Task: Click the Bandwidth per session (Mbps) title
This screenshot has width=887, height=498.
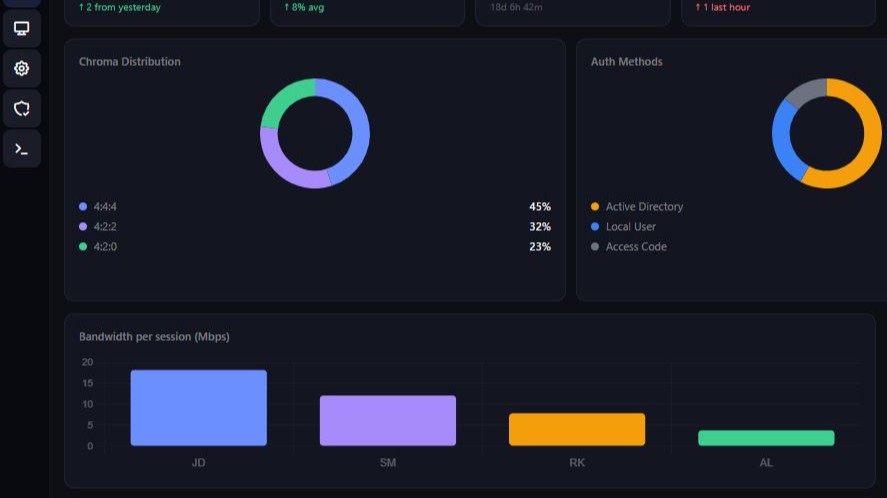Action: point(154,337)
